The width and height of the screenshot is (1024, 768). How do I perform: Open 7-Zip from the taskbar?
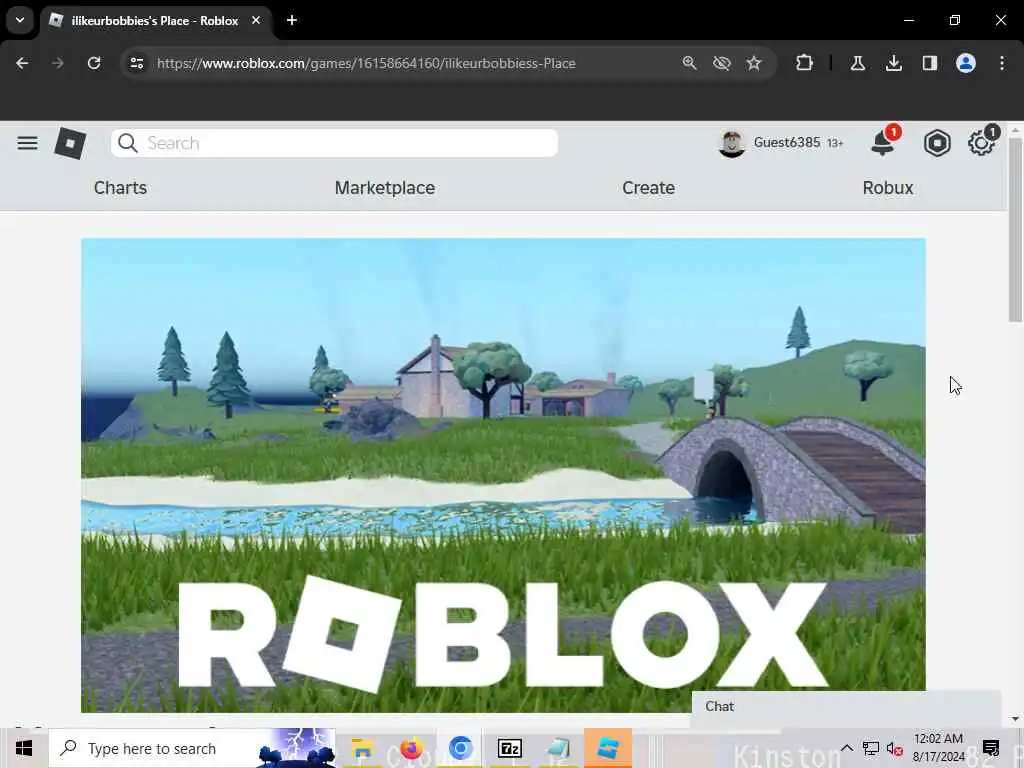coord(509,748)
